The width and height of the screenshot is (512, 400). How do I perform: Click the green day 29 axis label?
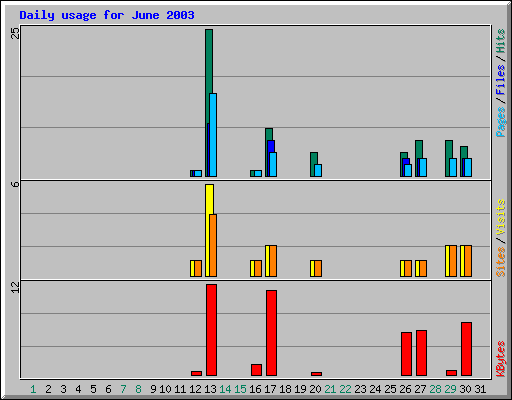[x=450, y=389]
